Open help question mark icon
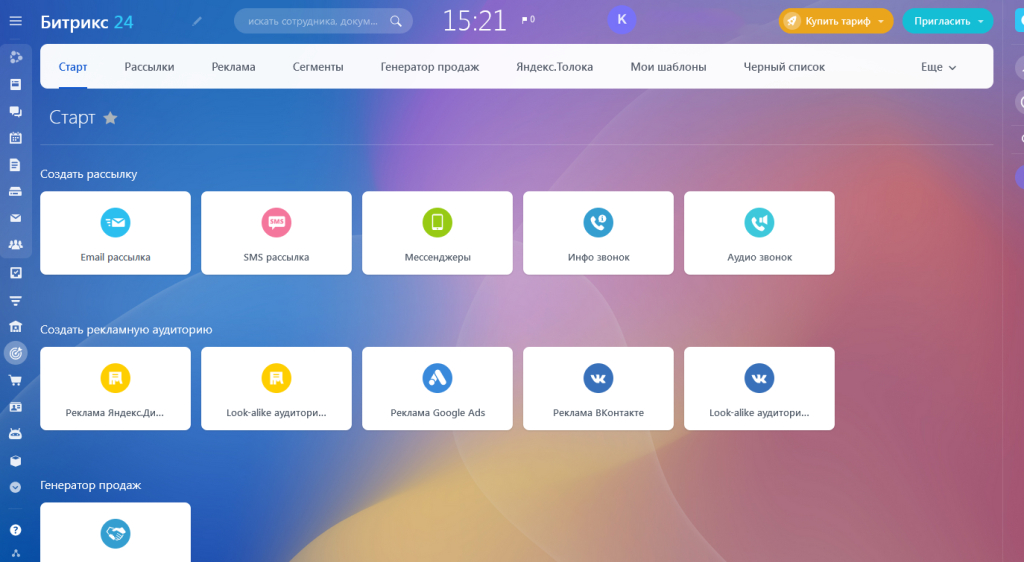 click(16, 530)
